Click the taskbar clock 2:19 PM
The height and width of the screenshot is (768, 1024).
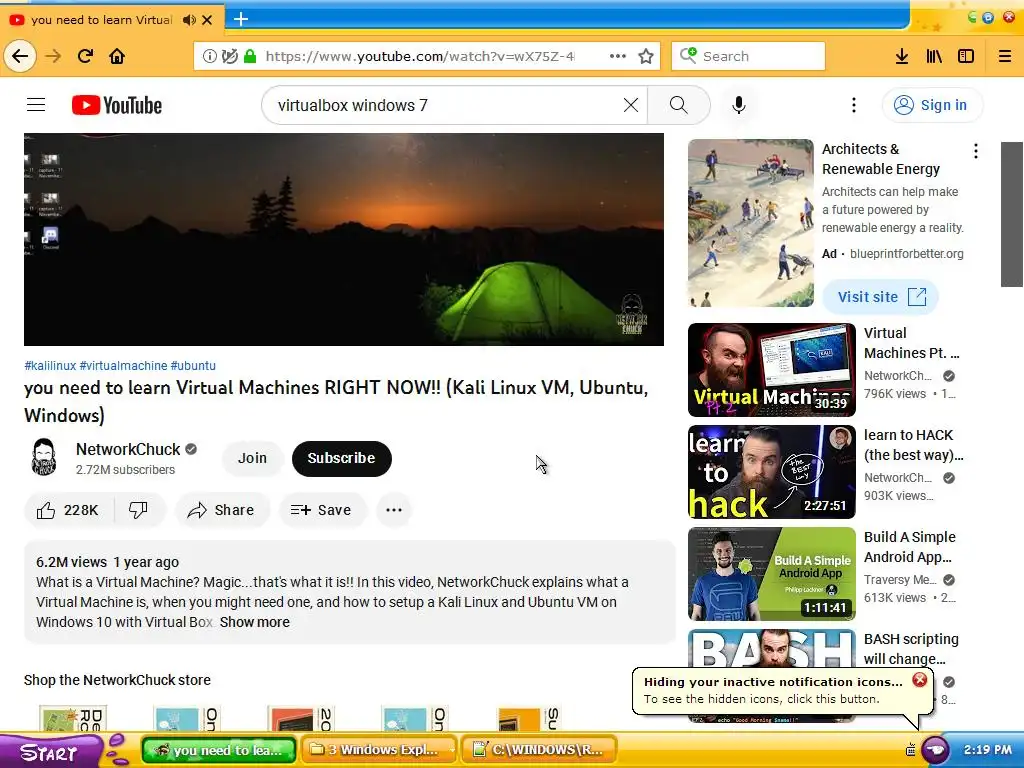[987, 750]
